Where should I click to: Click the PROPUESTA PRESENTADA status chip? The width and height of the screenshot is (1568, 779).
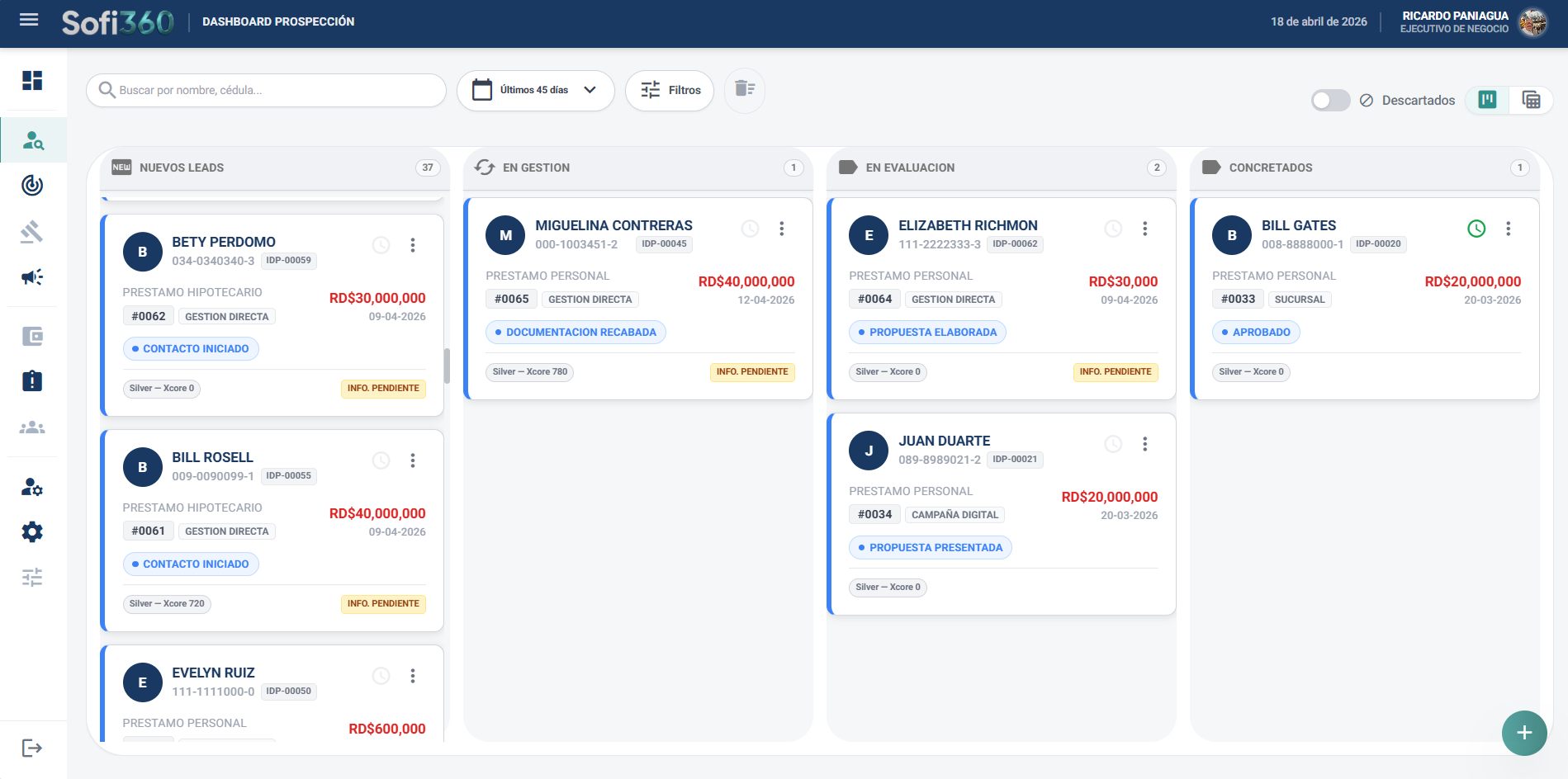click(x=931, y=548)
